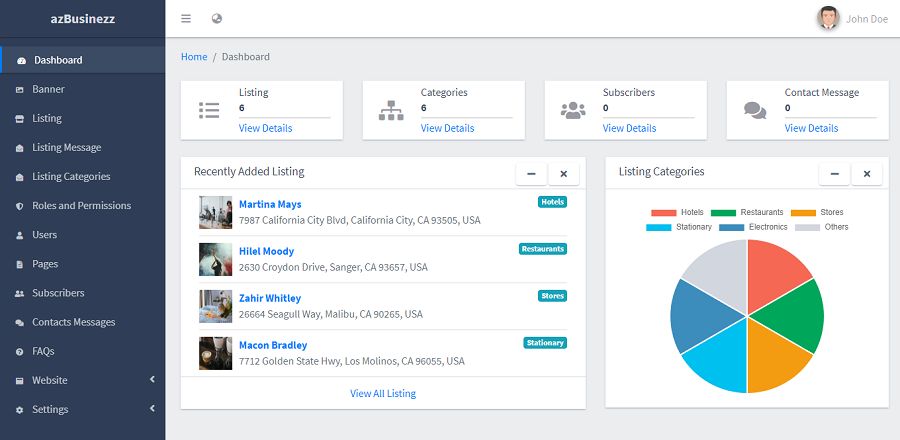The width and height of the screenshot is (900, 440).
Task: Click the View All Listing link
Action: 383,393
